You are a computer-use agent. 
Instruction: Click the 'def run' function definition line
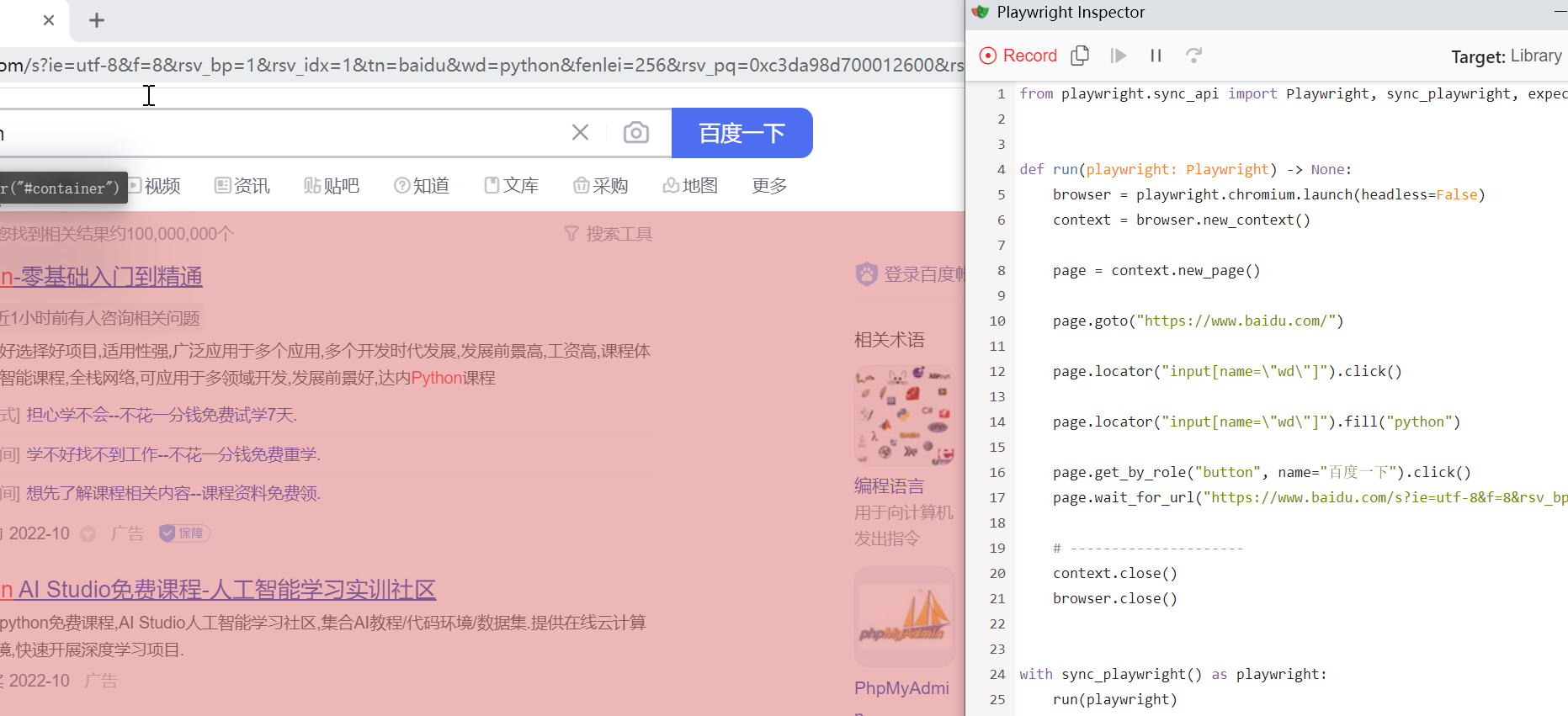(x=1186, y=169)
